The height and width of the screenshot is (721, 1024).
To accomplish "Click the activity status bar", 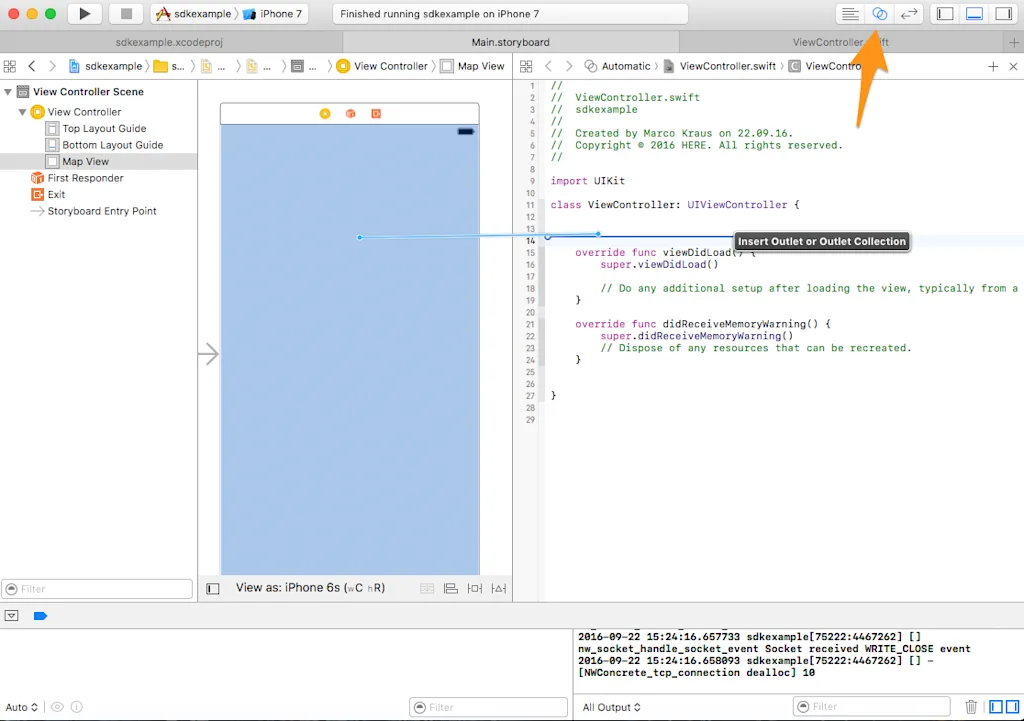I will 510,14.
